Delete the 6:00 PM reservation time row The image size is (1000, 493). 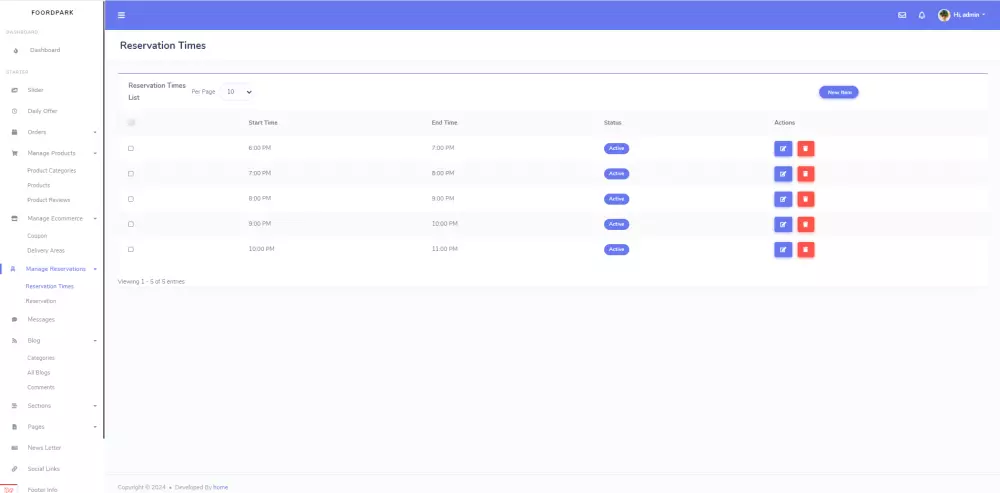pos(805,149)
